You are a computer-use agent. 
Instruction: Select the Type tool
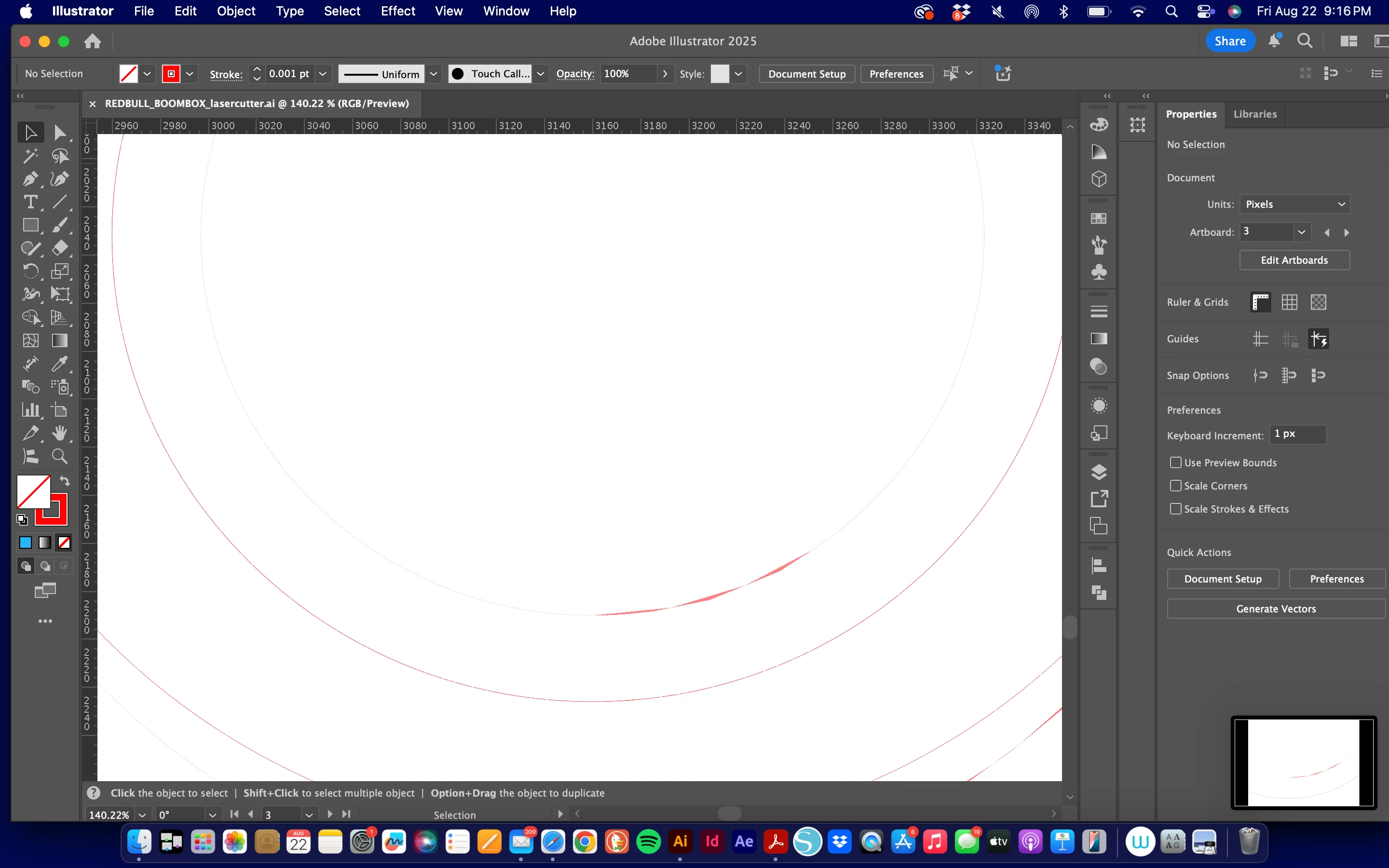(30, 202)
